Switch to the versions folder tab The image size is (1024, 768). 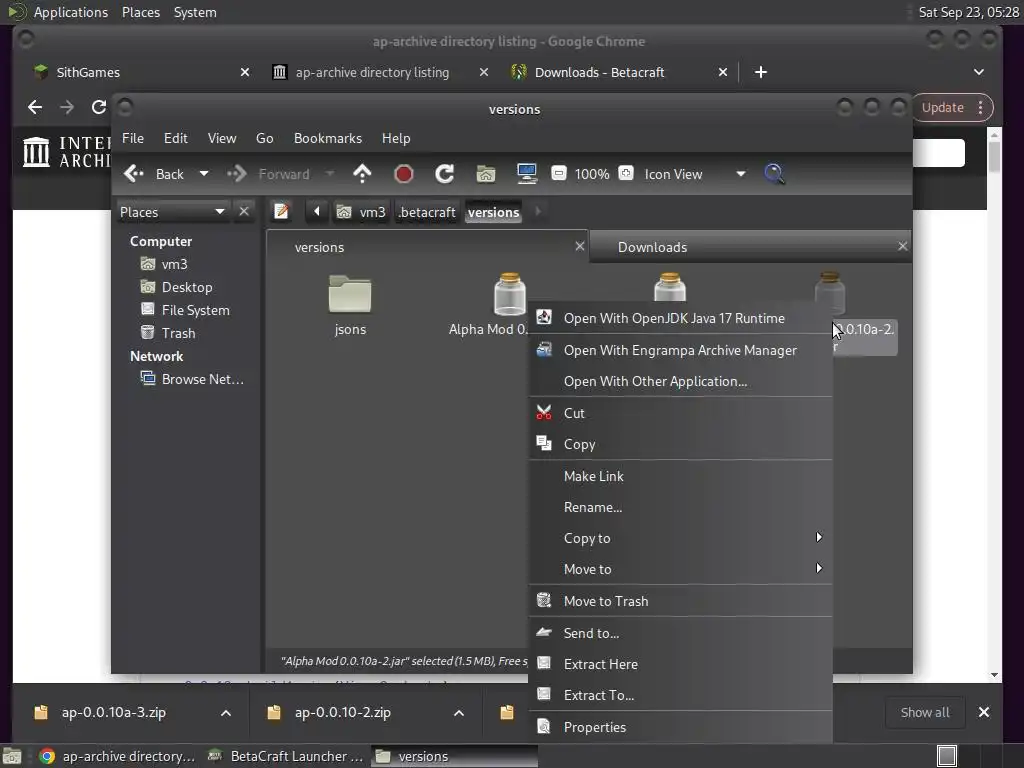(427, 247)
